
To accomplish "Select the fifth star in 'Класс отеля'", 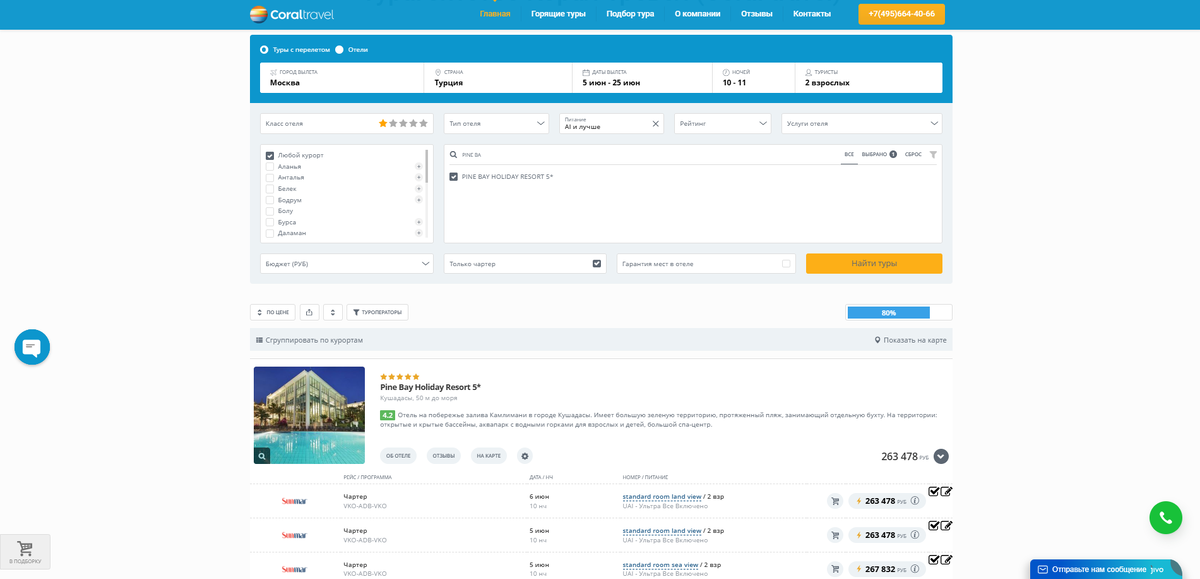I will (x=423, y=123).
